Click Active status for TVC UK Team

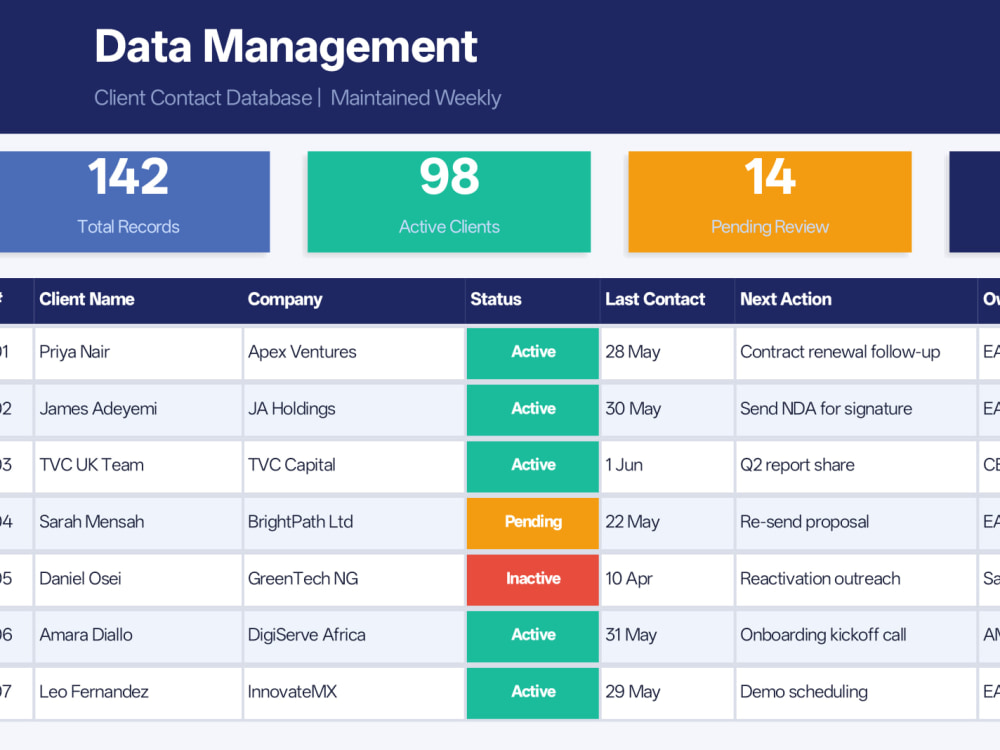(533, 466)
